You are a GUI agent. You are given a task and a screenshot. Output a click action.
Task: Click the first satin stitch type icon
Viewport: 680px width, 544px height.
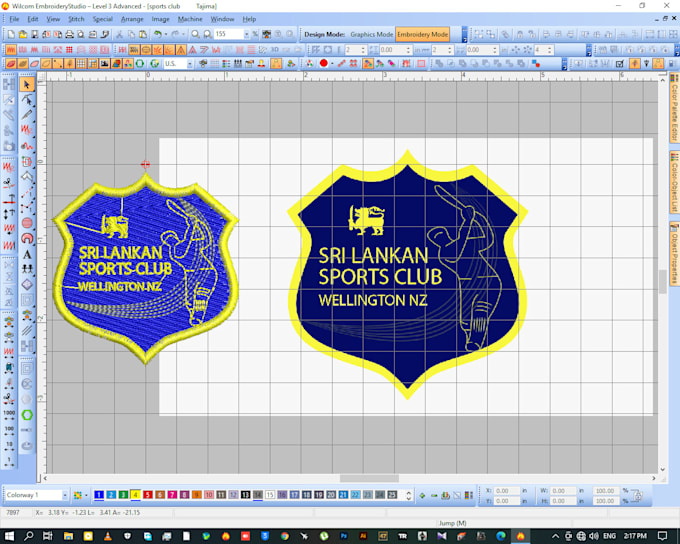10,49
